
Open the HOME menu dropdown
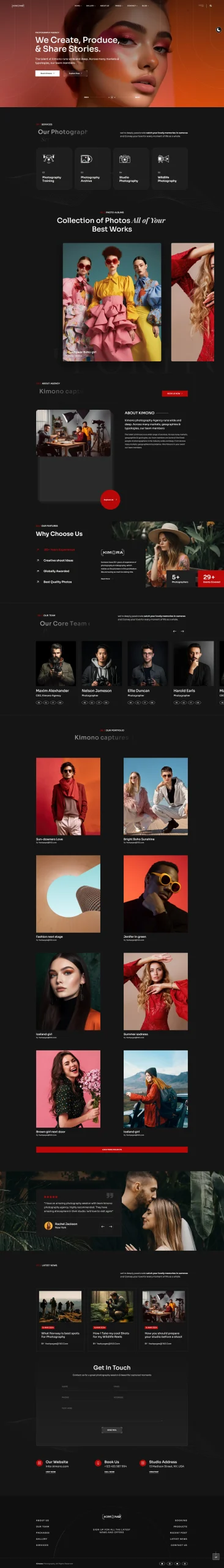[x=78, y=6]
